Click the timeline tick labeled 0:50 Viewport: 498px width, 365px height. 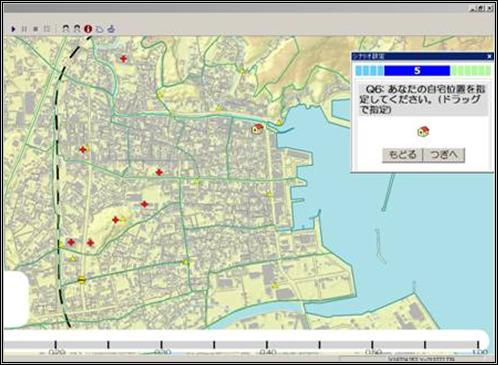(372, 344)
